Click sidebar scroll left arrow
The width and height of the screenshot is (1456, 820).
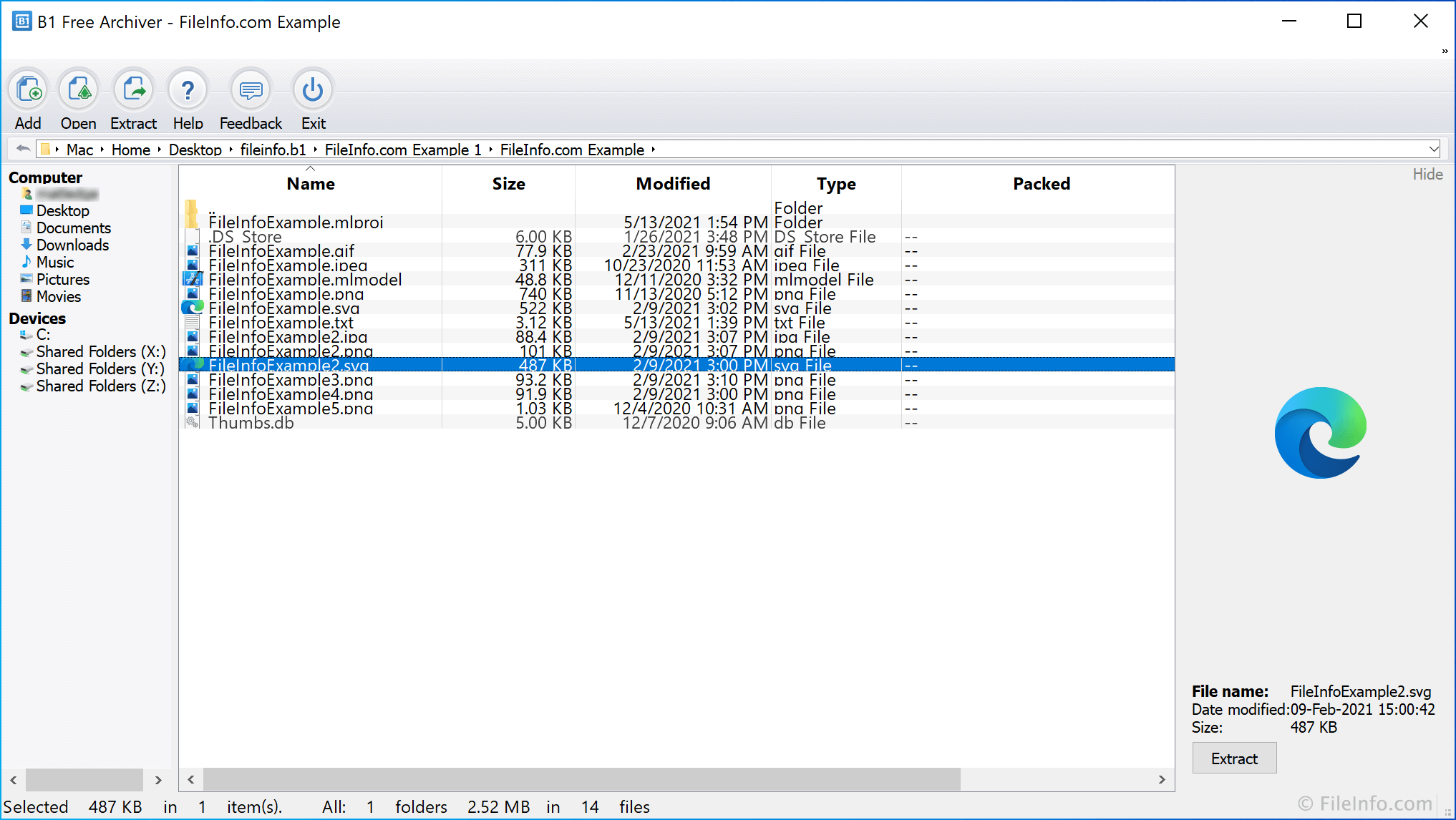point(13,779)
